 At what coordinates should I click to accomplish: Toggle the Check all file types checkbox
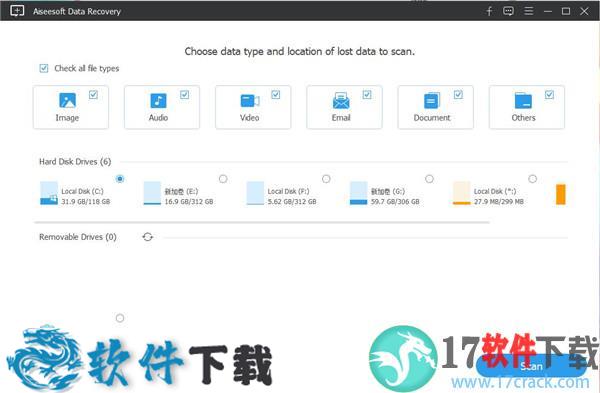44,68
